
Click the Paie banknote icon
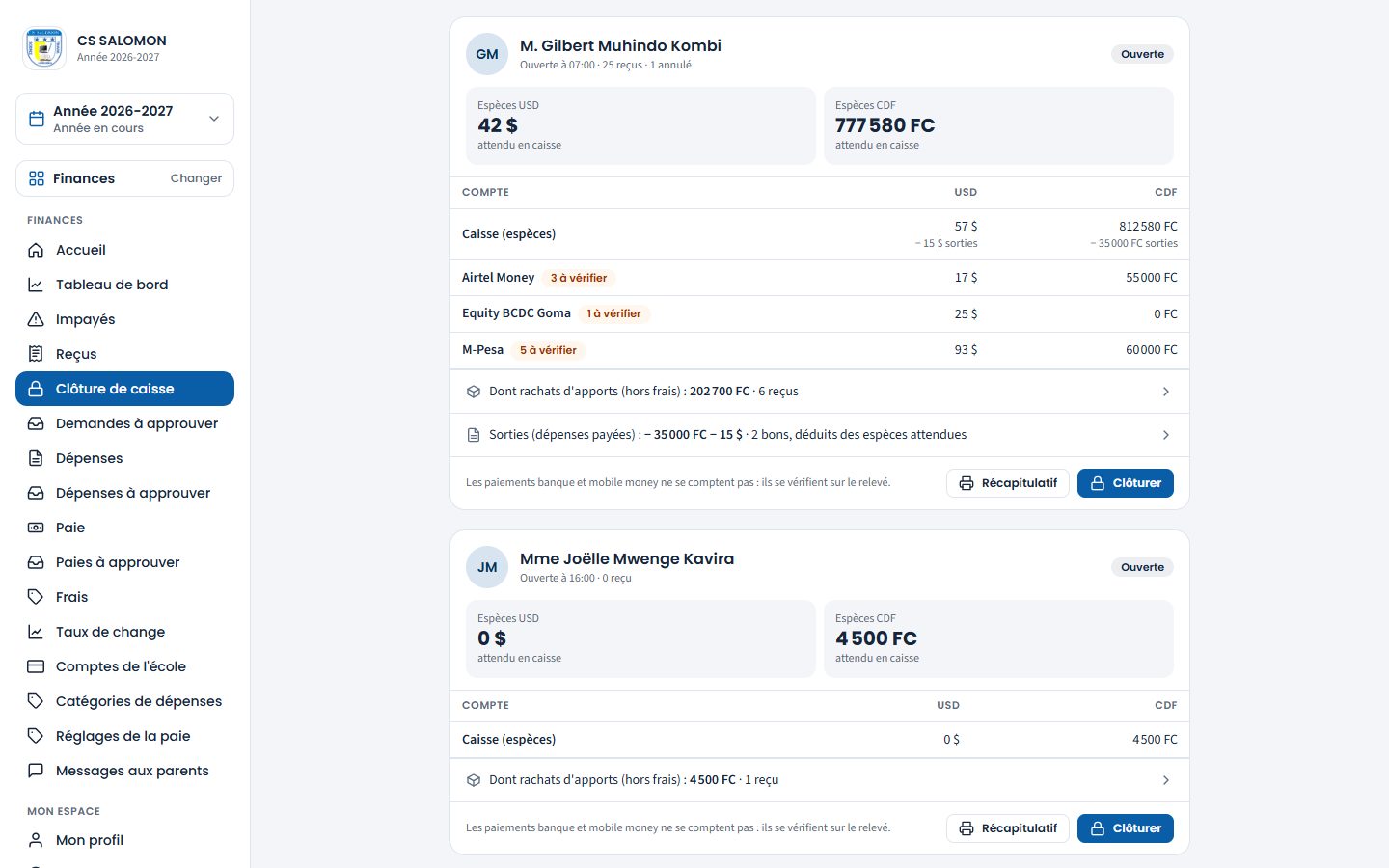tap(36, 528)
